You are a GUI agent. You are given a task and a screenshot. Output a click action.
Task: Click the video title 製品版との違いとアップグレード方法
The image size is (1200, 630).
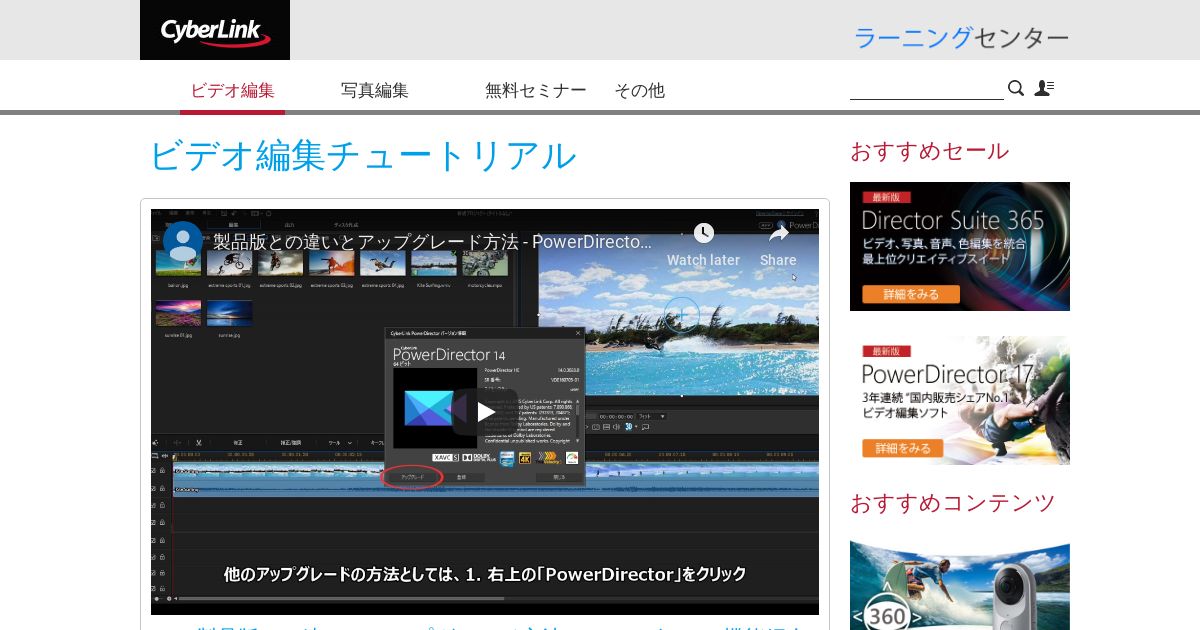click(x=432, y=242)
